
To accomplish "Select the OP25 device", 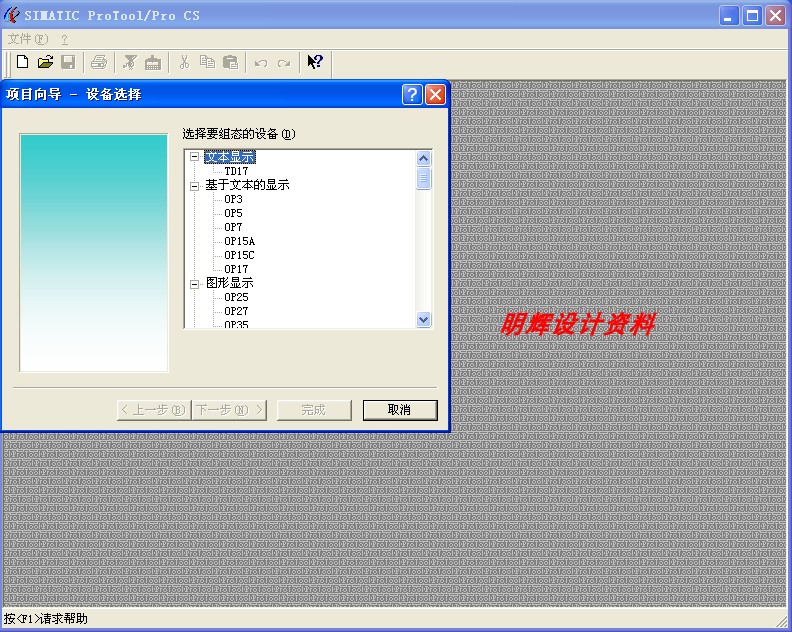I will pyautogui.click(x=236, y=297).
